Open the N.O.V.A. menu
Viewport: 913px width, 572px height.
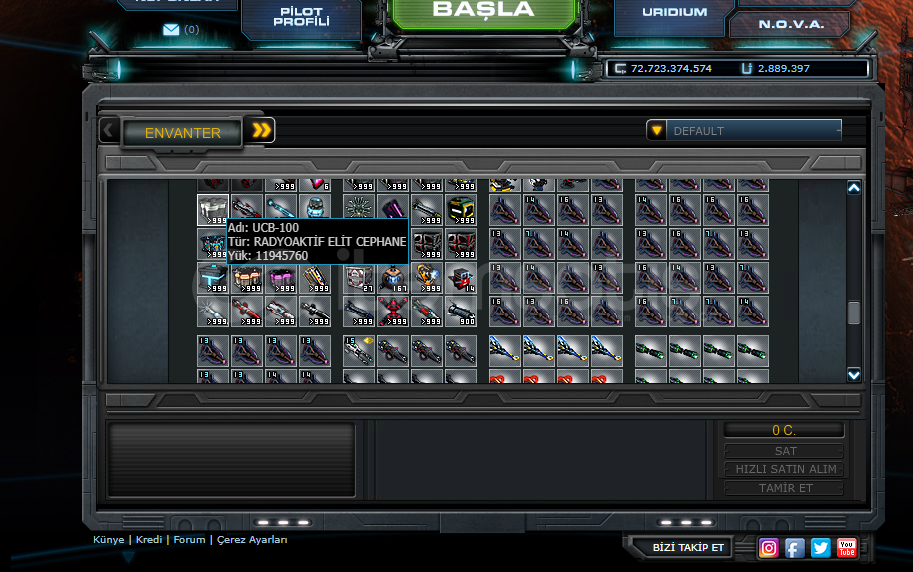tap(791, 24)
